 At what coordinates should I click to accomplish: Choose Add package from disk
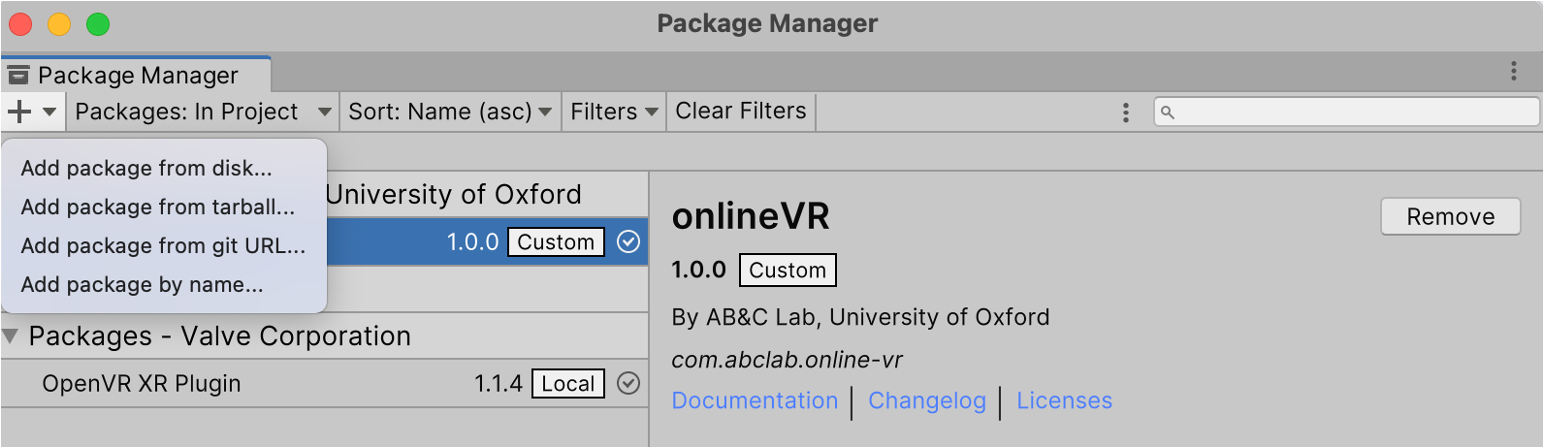(x=146, y=168)
